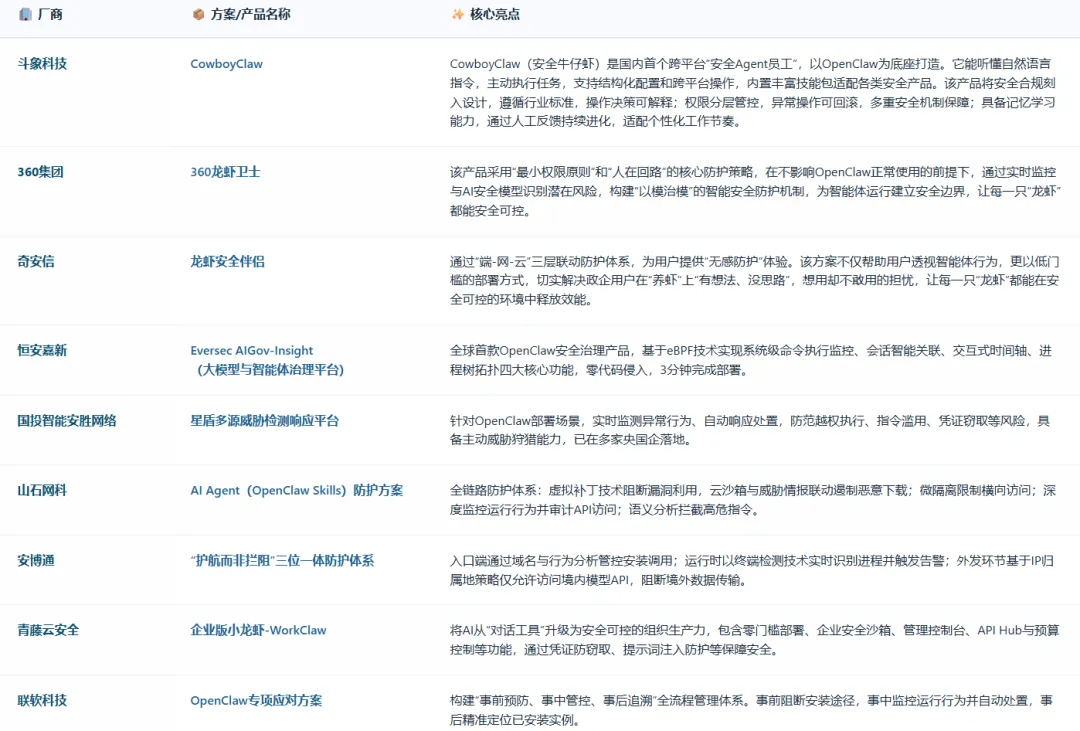Image resolution: width=1080 pixels, height=731 pixels.
Task: Click the 奇安信 description about 端-网-云
Action: coord(754,280)
